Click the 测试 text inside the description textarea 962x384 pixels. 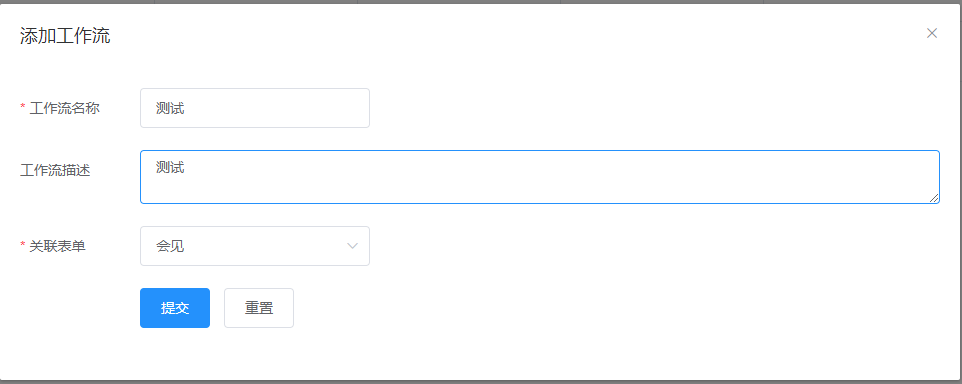170,167
